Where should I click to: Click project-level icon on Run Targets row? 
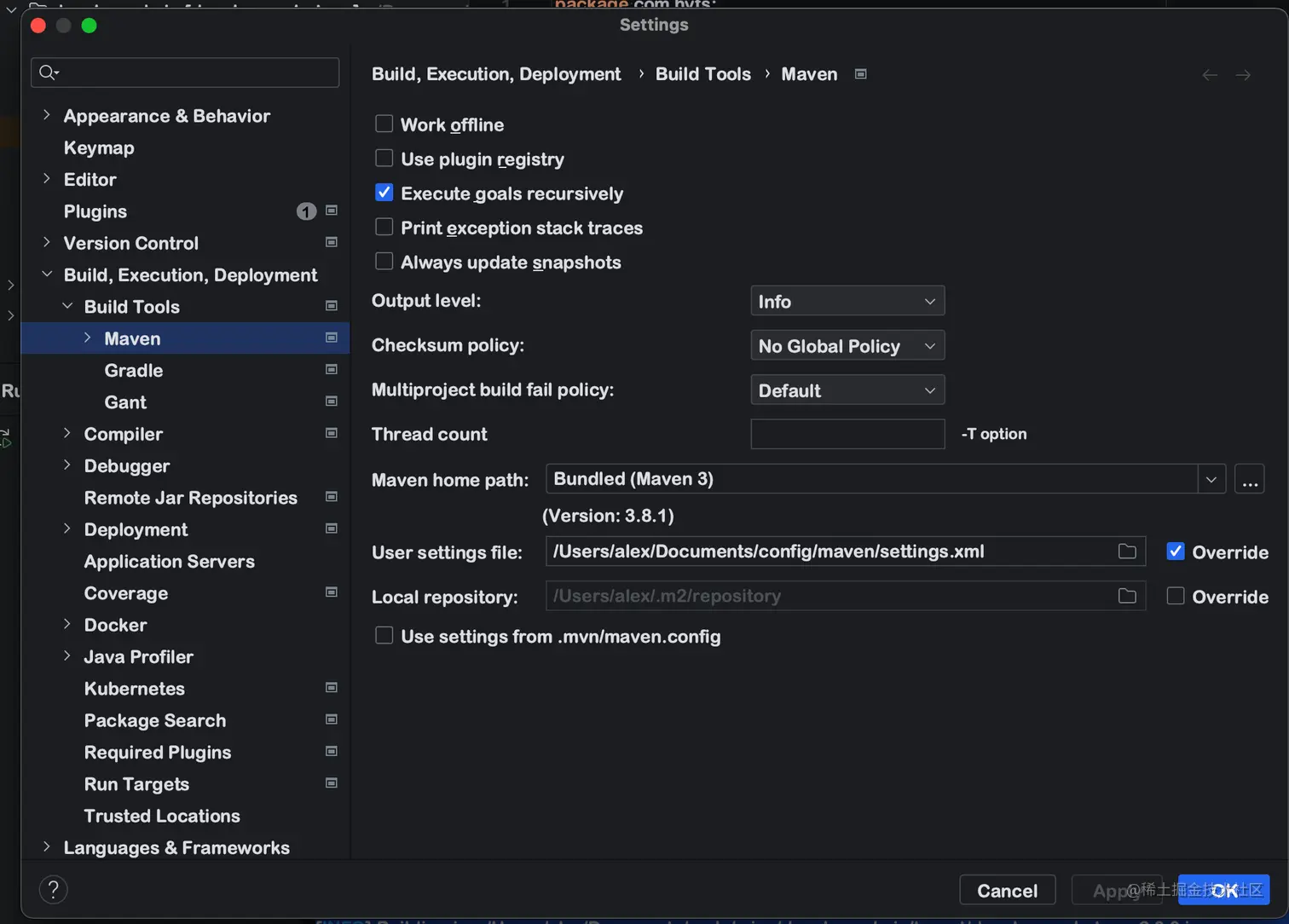332,783
